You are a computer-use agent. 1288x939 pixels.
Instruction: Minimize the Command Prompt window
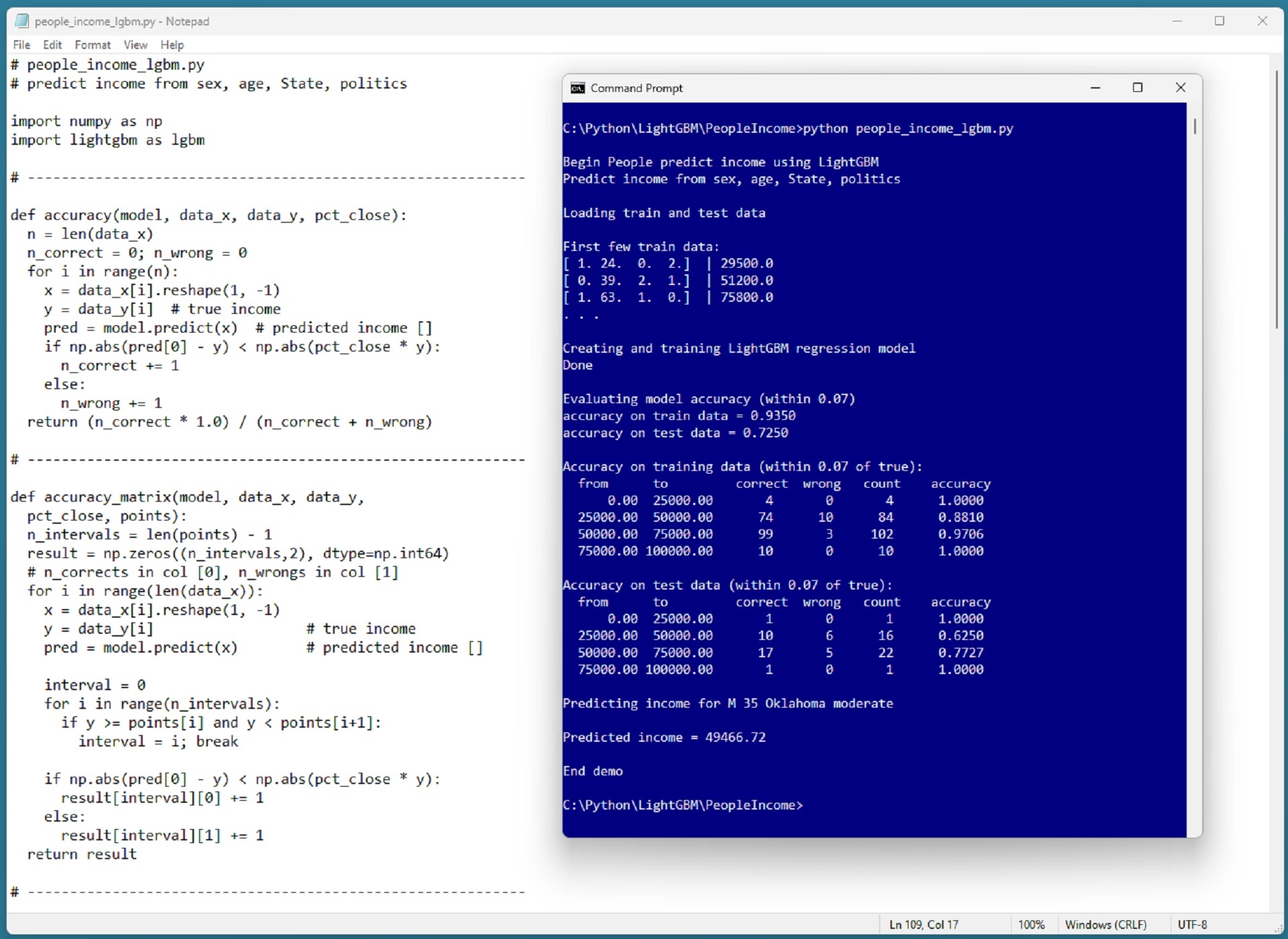coord(1096,88)
